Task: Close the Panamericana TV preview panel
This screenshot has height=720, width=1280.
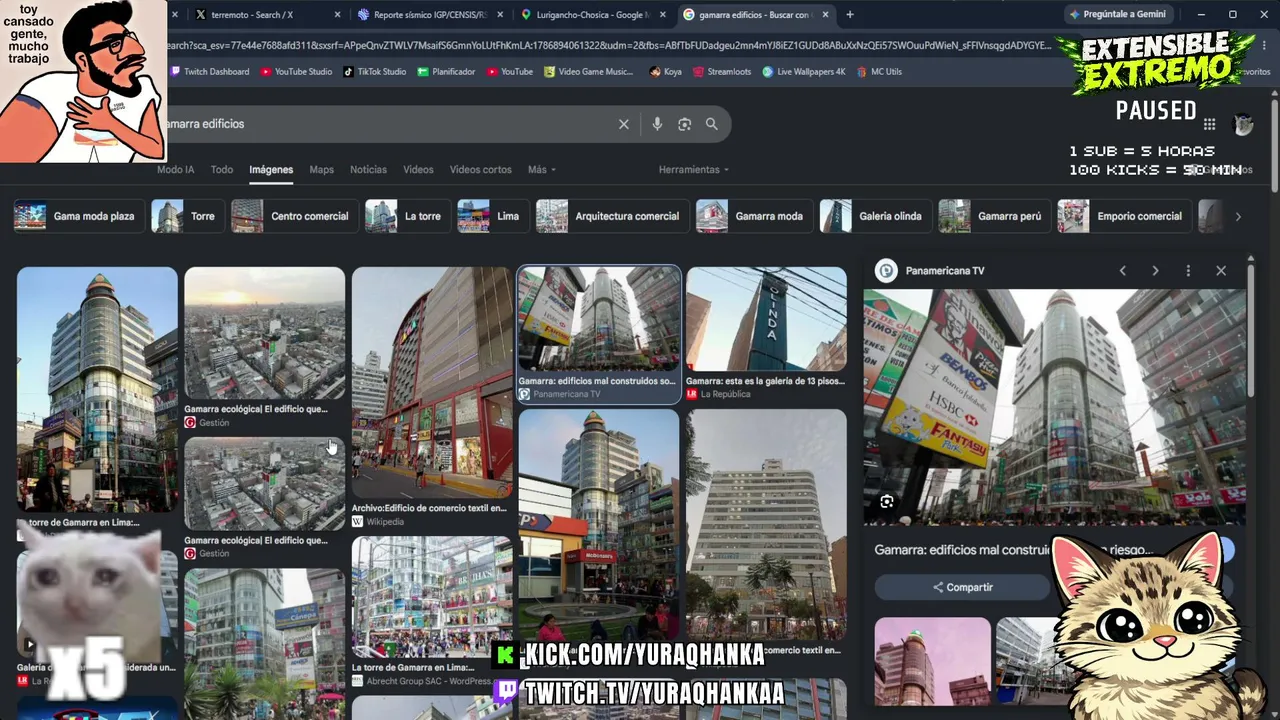Action: (1221, 271)
